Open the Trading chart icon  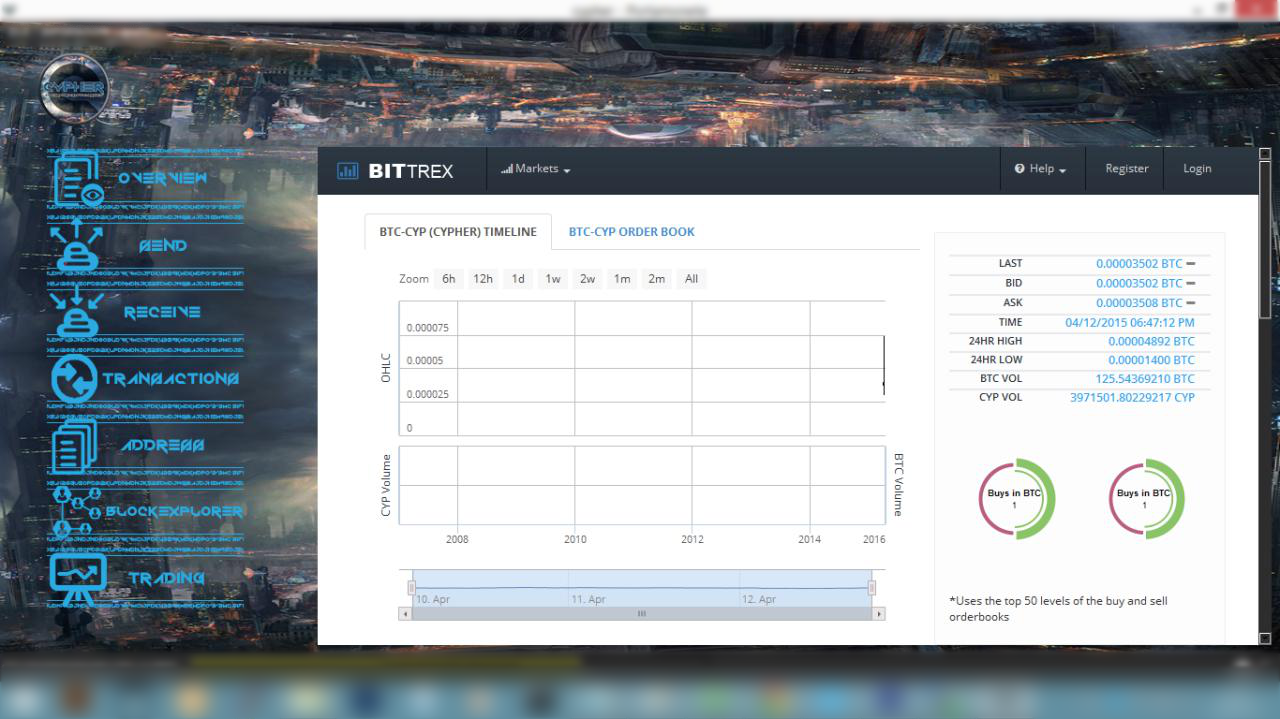pyautogui.click(x=77, y=579)
